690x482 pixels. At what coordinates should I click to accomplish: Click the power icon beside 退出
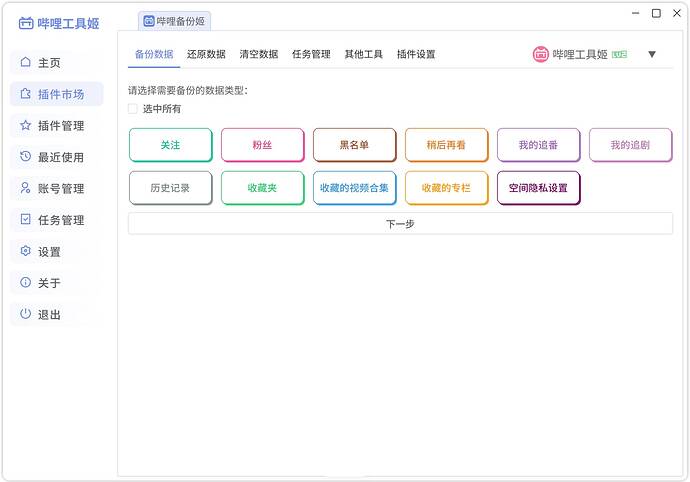click(26, 314)
